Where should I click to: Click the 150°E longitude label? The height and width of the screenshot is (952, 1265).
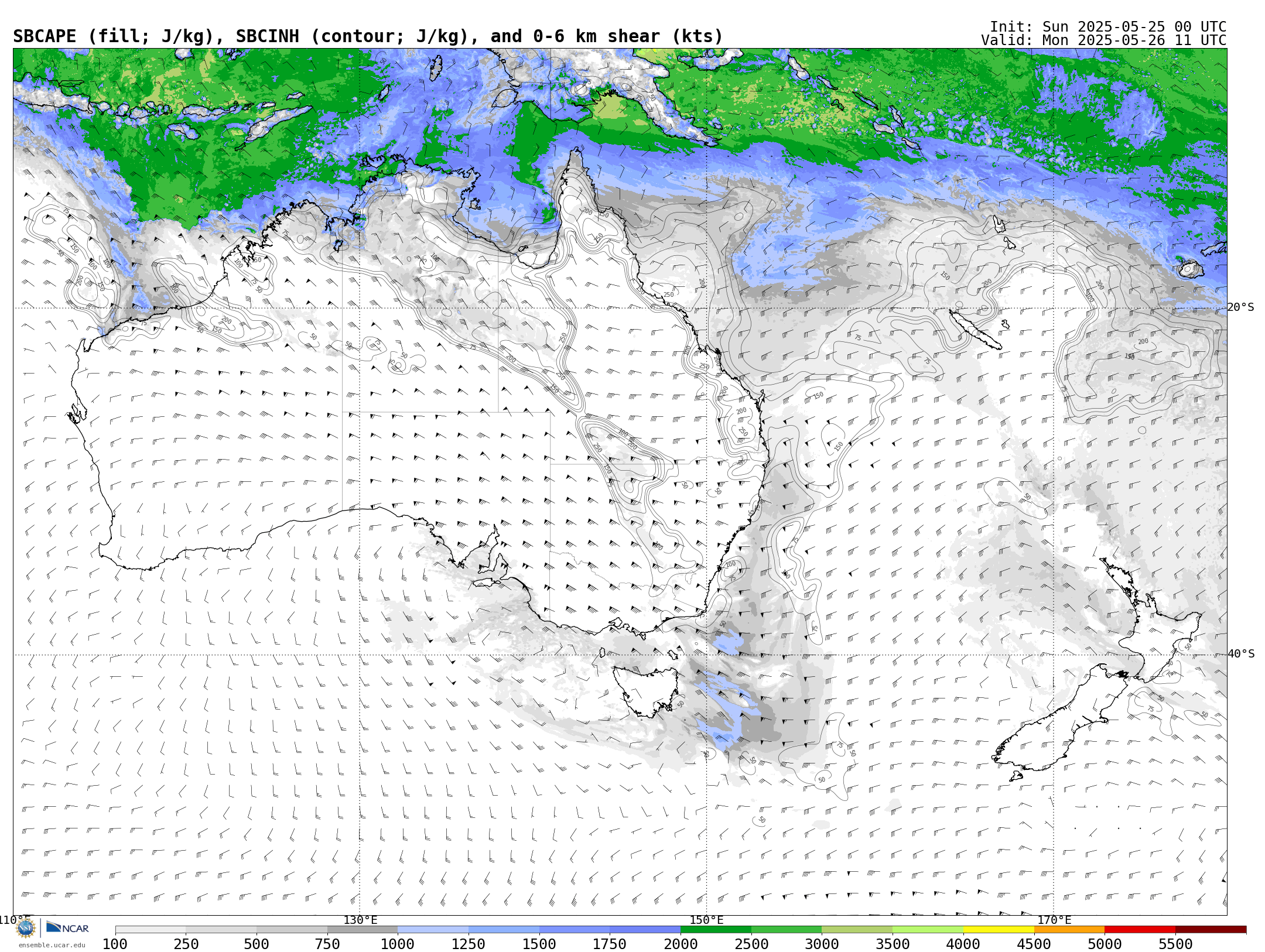(x=707, y=920)
